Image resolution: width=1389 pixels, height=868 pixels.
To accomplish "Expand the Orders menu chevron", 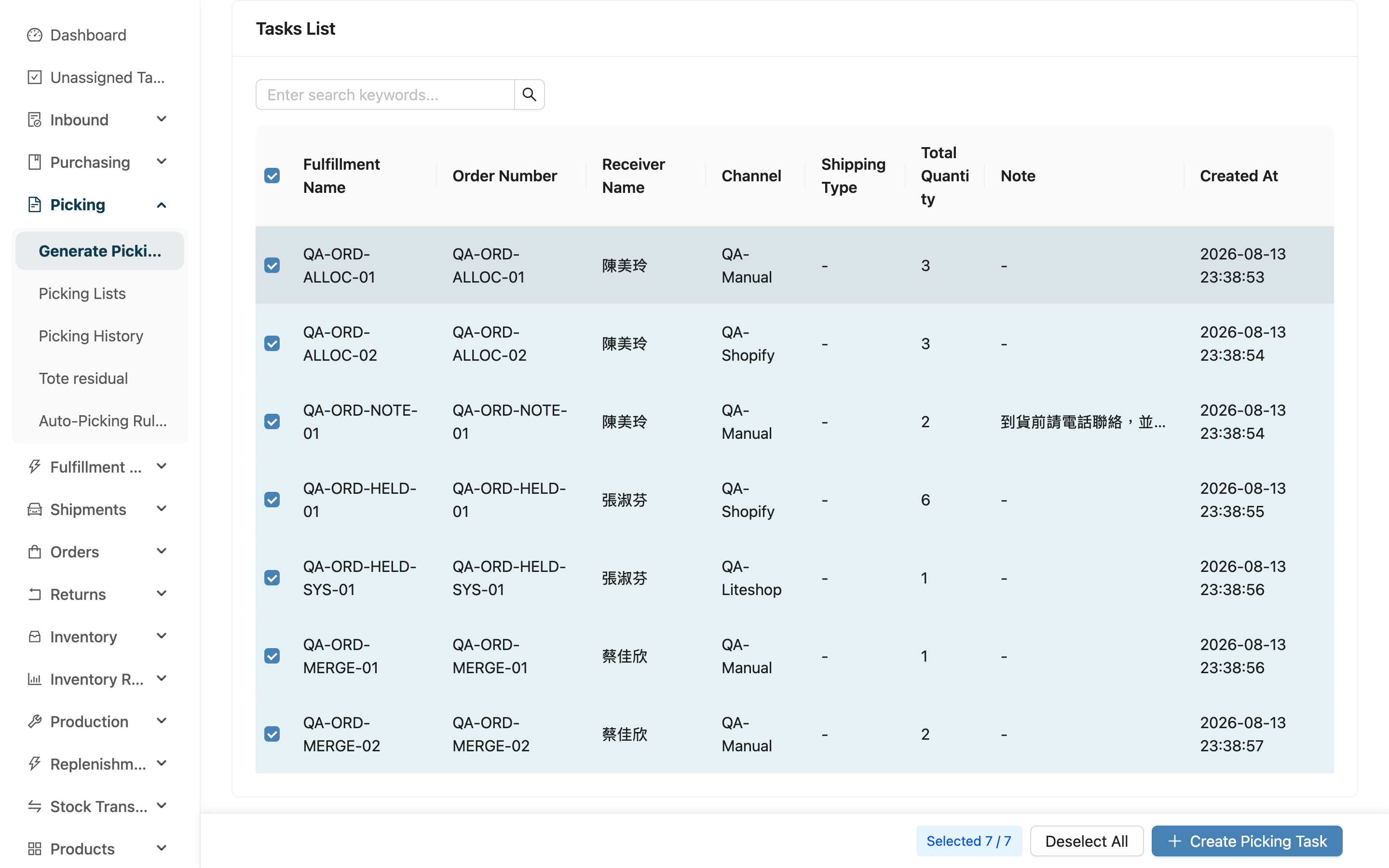I will pos(162,551).
